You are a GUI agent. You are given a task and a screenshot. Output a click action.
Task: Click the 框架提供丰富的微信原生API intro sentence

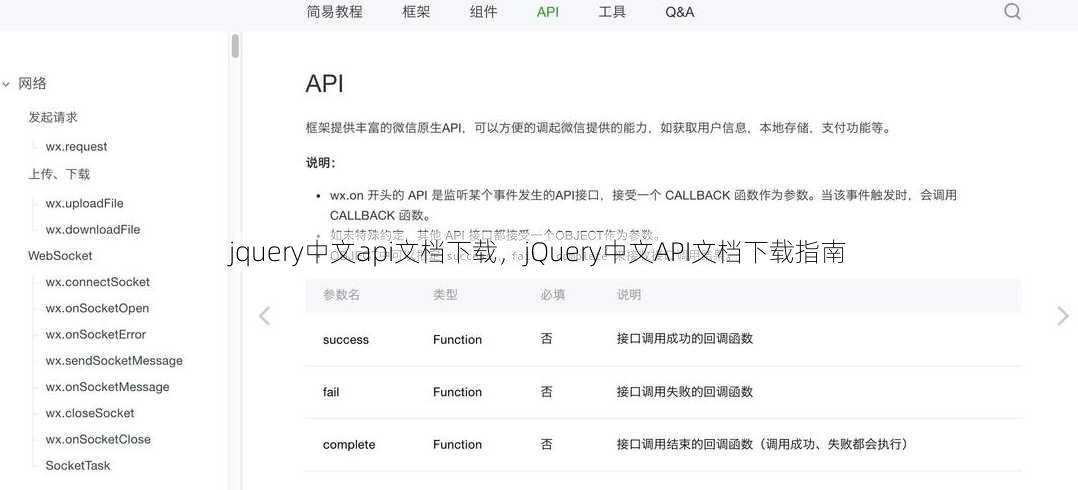point(598,128)
